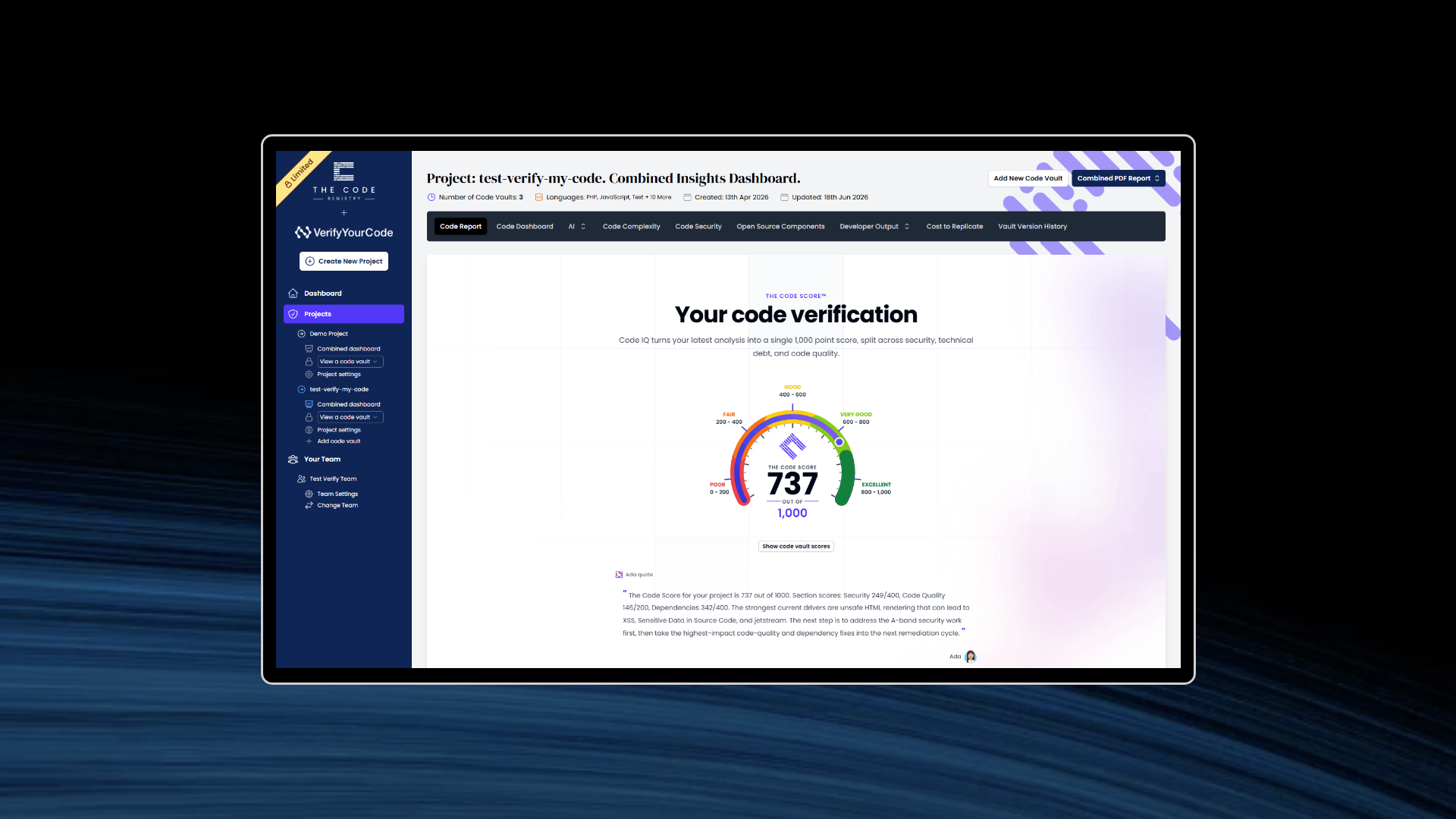Image resolution: width=1456 pixels, height=819 pixels.
Task: Click the green Excellent segment of the gauge
Action: coord(846,478)
